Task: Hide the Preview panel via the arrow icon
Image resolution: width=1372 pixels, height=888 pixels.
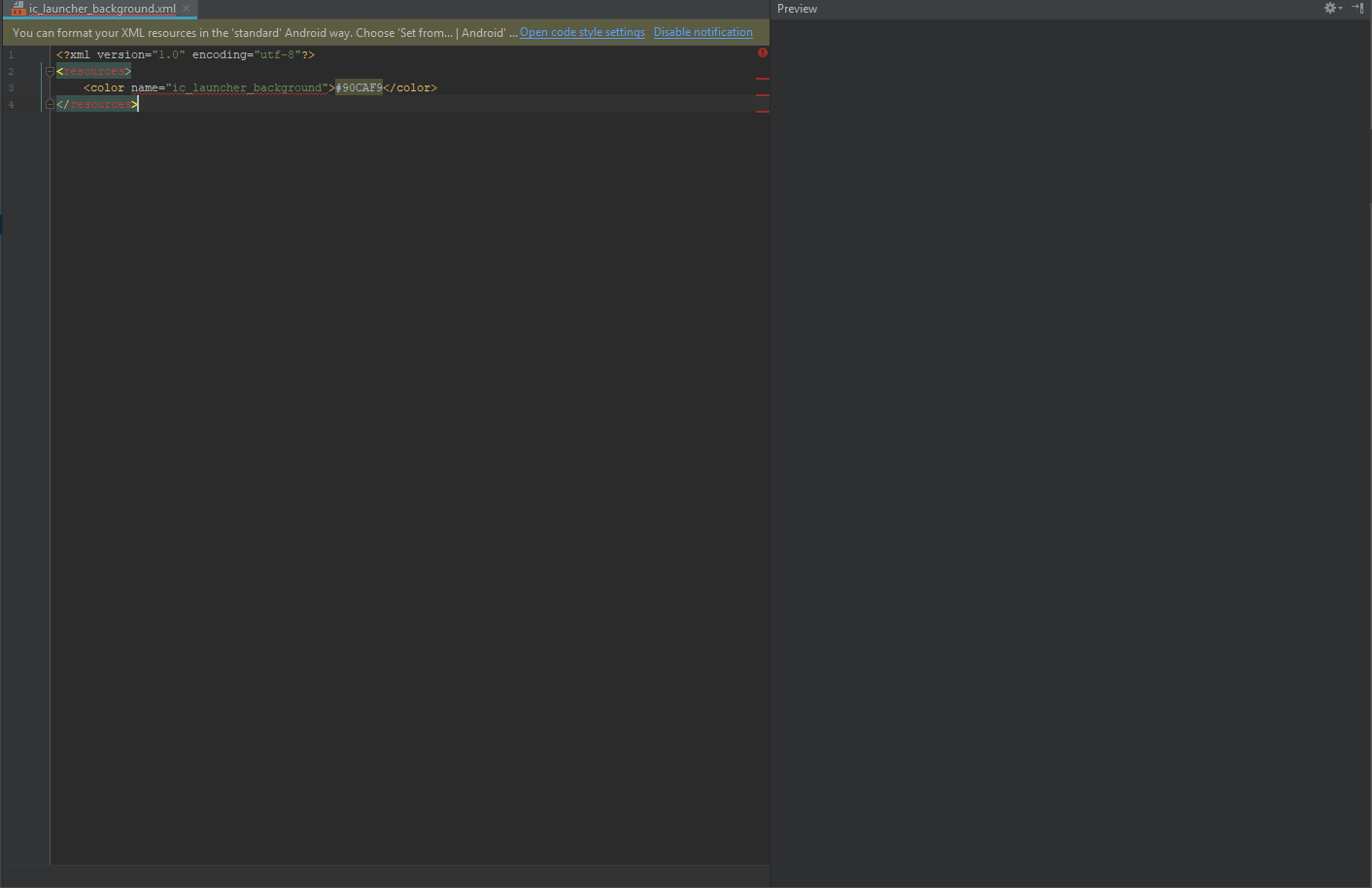Action: point(1356,8)
